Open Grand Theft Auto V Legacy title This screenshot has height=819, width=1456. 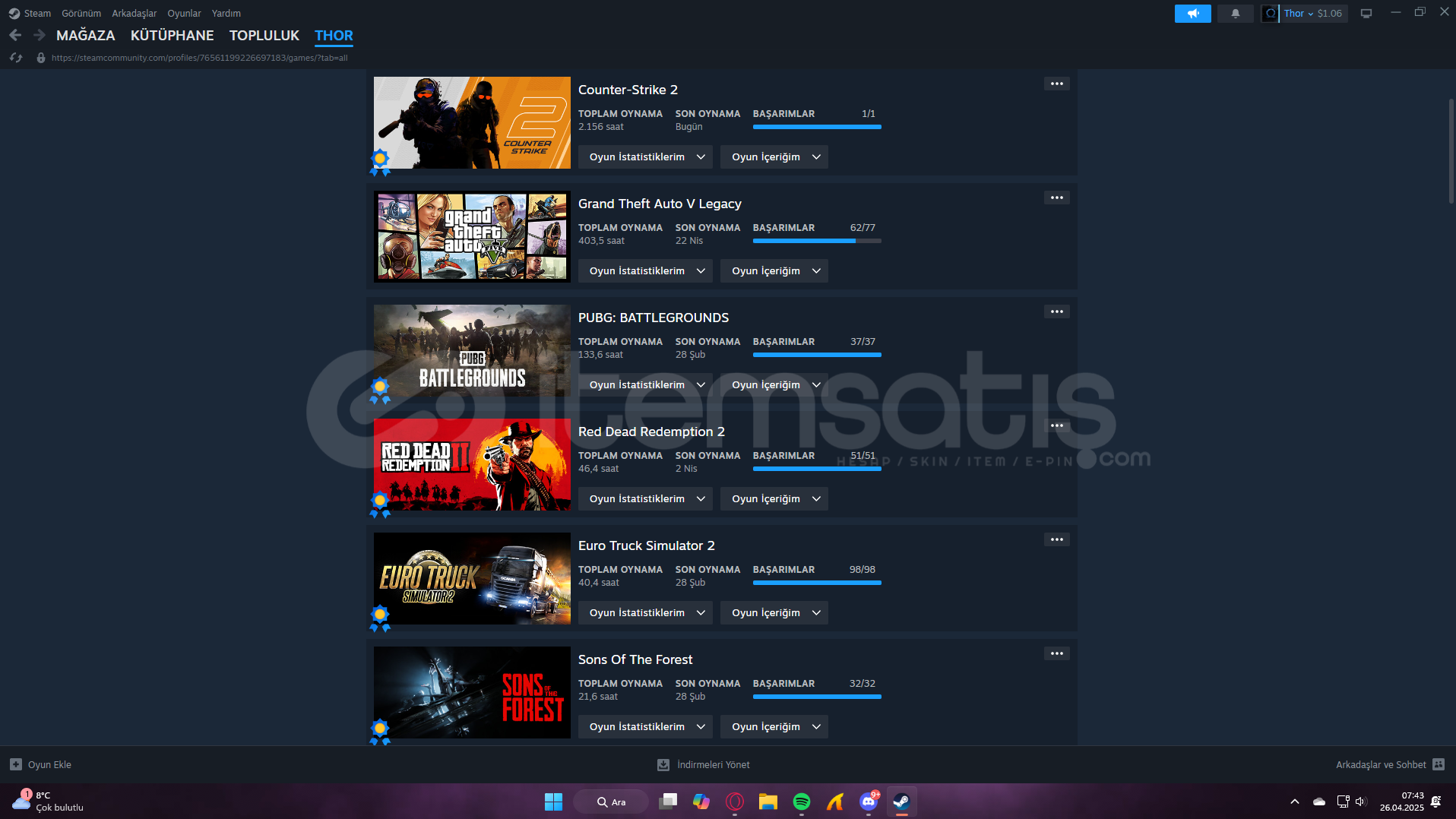pos(660,204)
